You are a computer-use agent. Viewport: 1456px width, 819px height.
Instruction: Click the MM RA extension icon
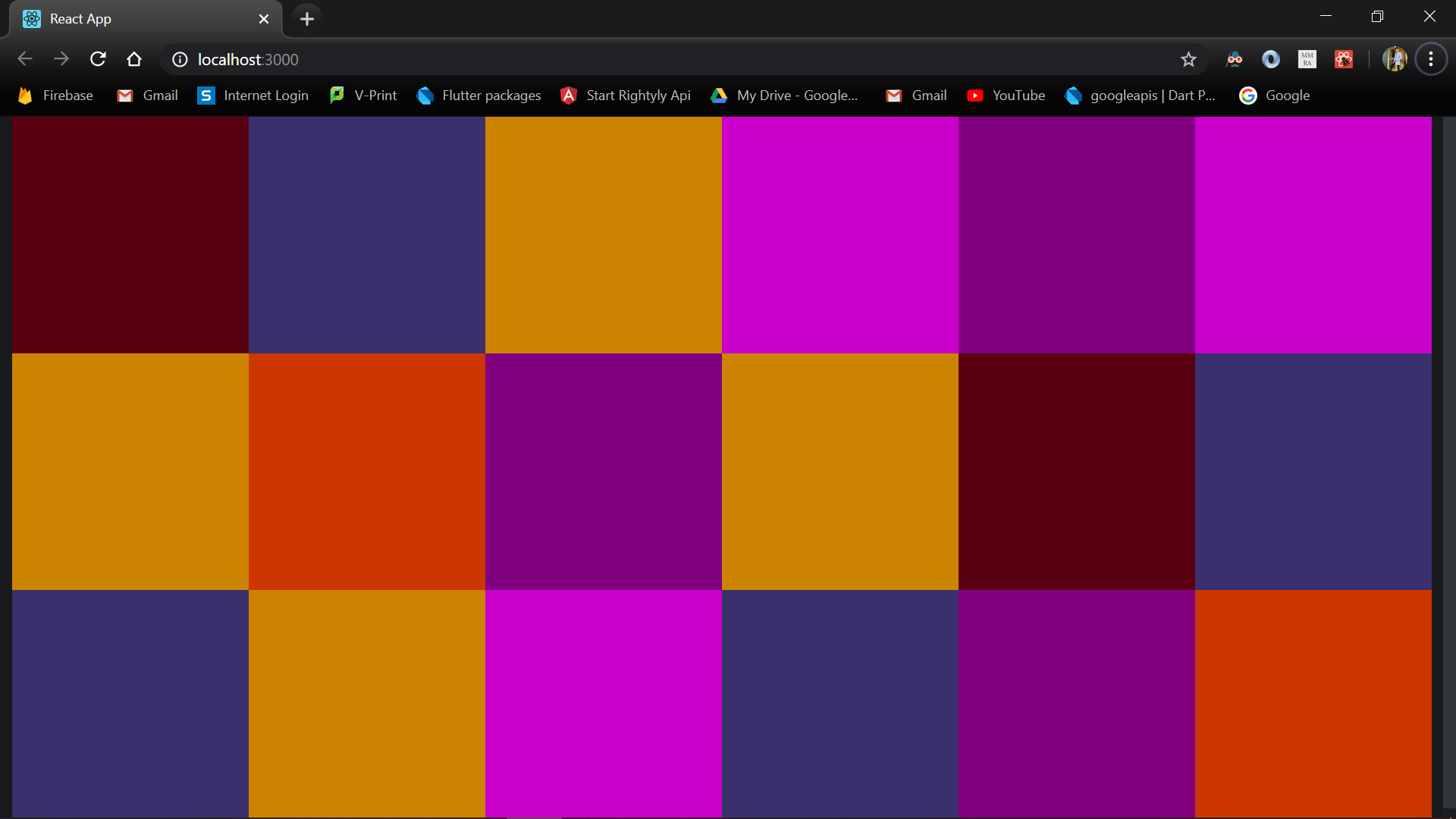click(x=1307, y=59)
